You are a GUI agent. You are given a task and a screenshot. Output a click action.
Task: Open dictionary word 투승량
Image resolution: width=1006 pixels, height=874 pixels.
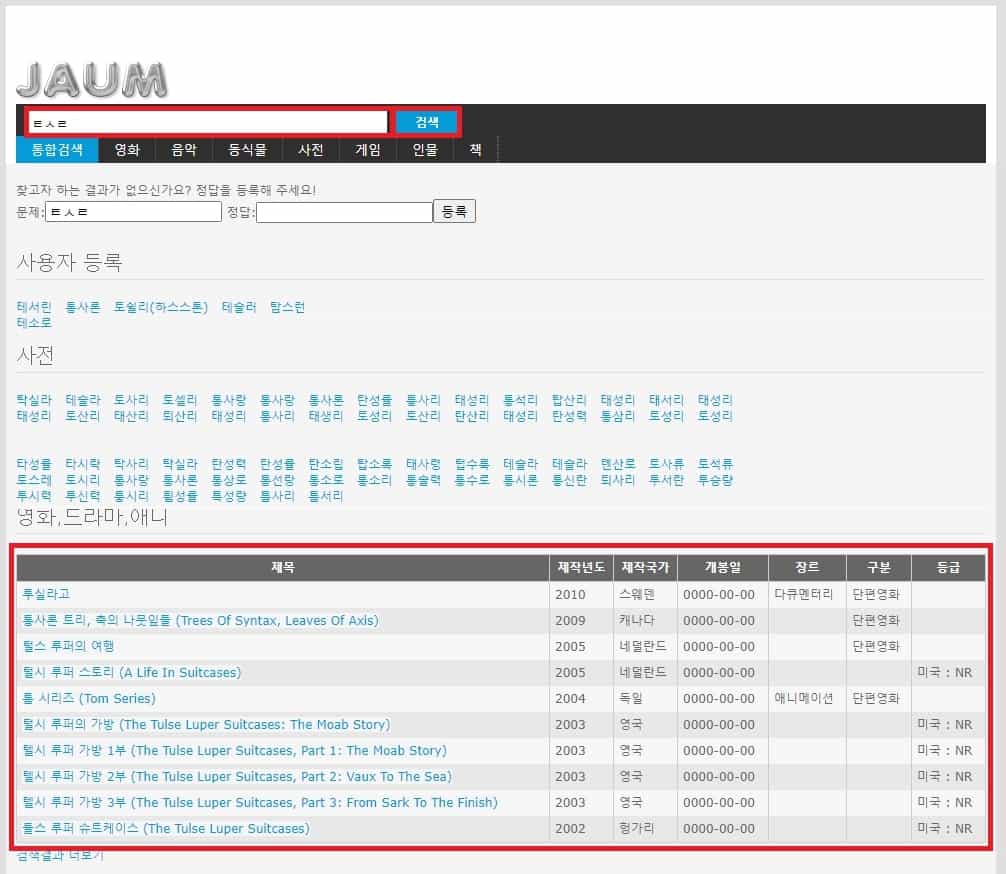click(x=715, y=479)
